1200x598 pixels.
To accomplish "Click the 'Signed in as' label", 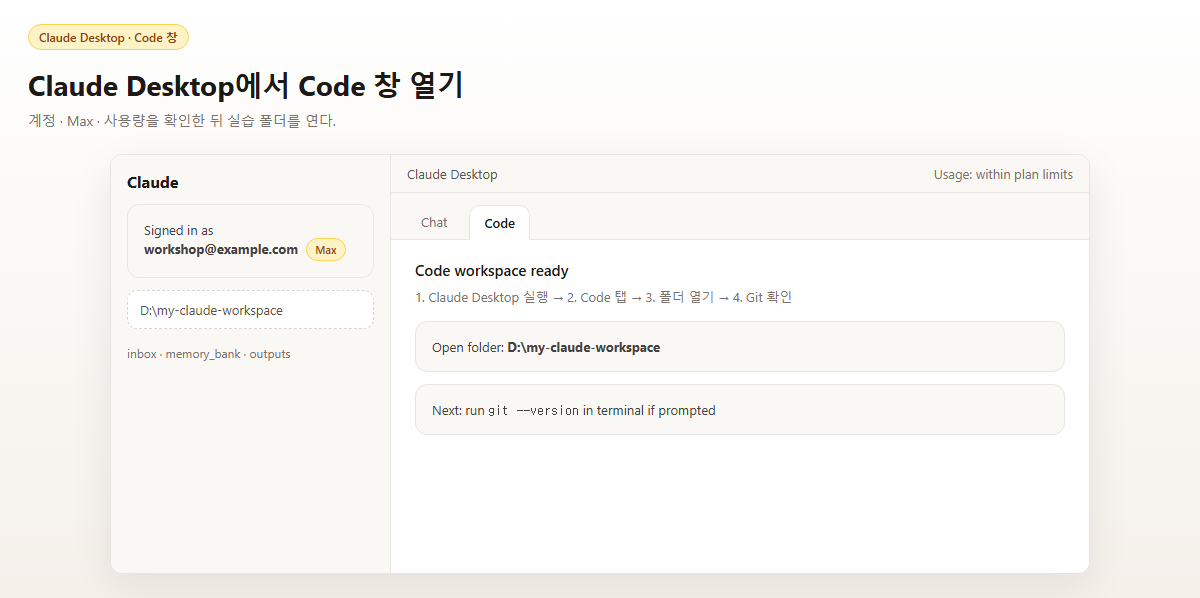I will point(179,231).
